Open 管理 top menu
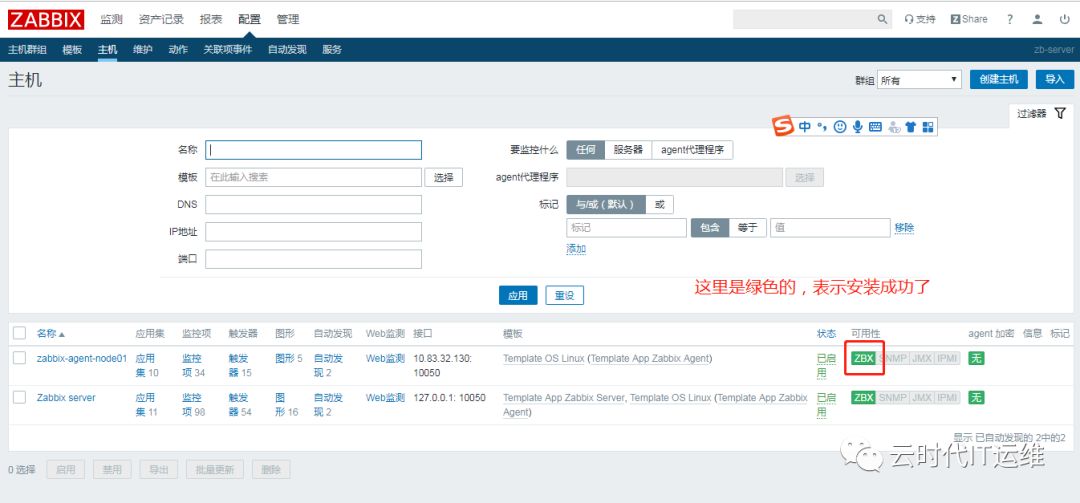Viewport: 1080px width, 503px height. point(288,19)
